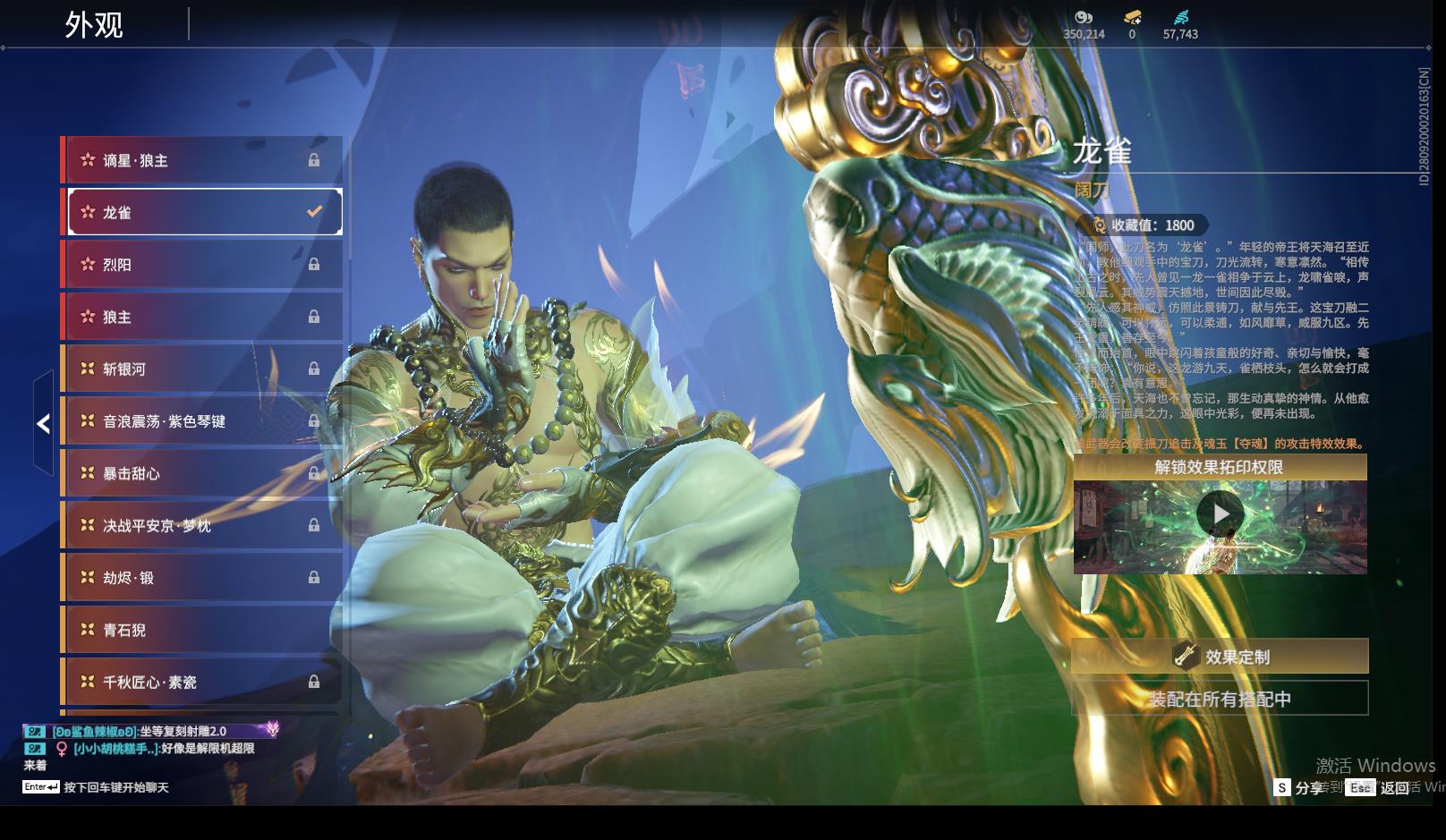
Task: Click the blade icon on 效果定制 button
Action: (x=1186, y=656)
